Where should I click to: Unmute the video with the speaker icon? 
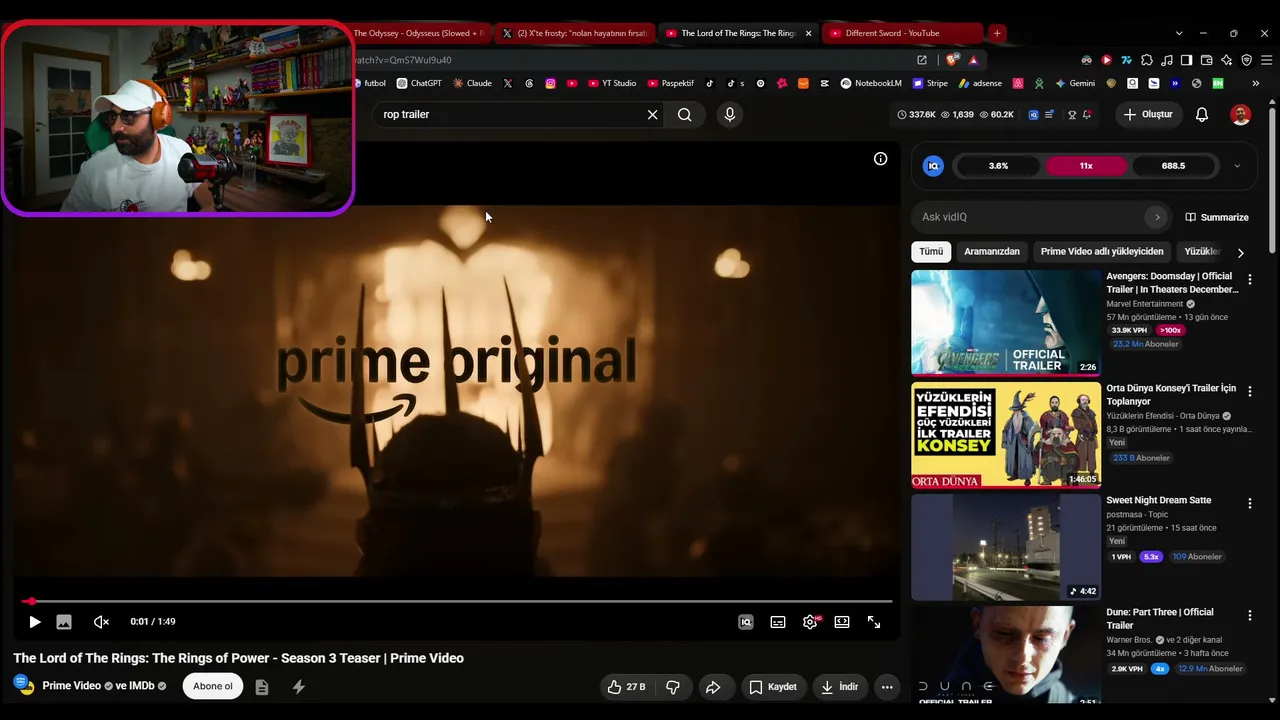(101, 622)
